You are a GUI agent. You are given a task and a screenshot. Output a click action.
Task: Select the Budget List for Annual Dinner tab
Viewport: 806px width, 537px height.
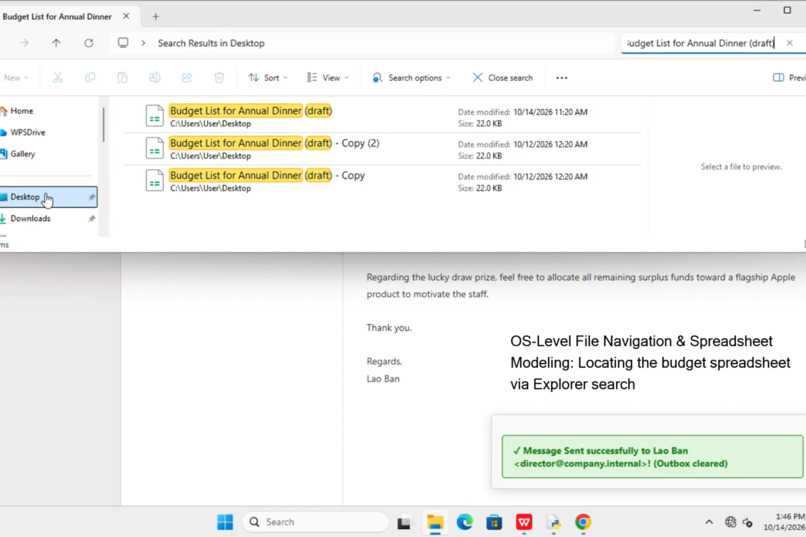(x=57, y=16)
